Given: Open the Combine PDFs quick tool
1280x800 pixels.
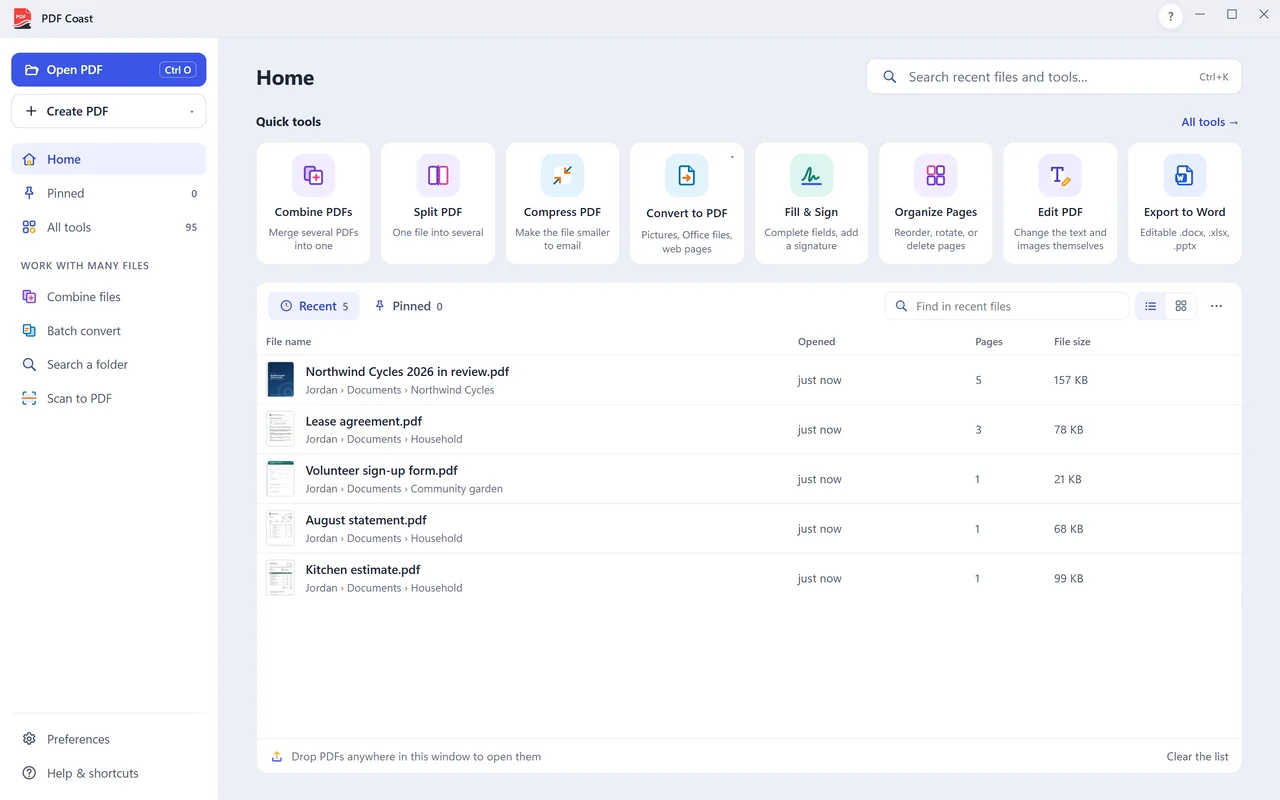Looking at the screenshot, I should click(313, 203).
